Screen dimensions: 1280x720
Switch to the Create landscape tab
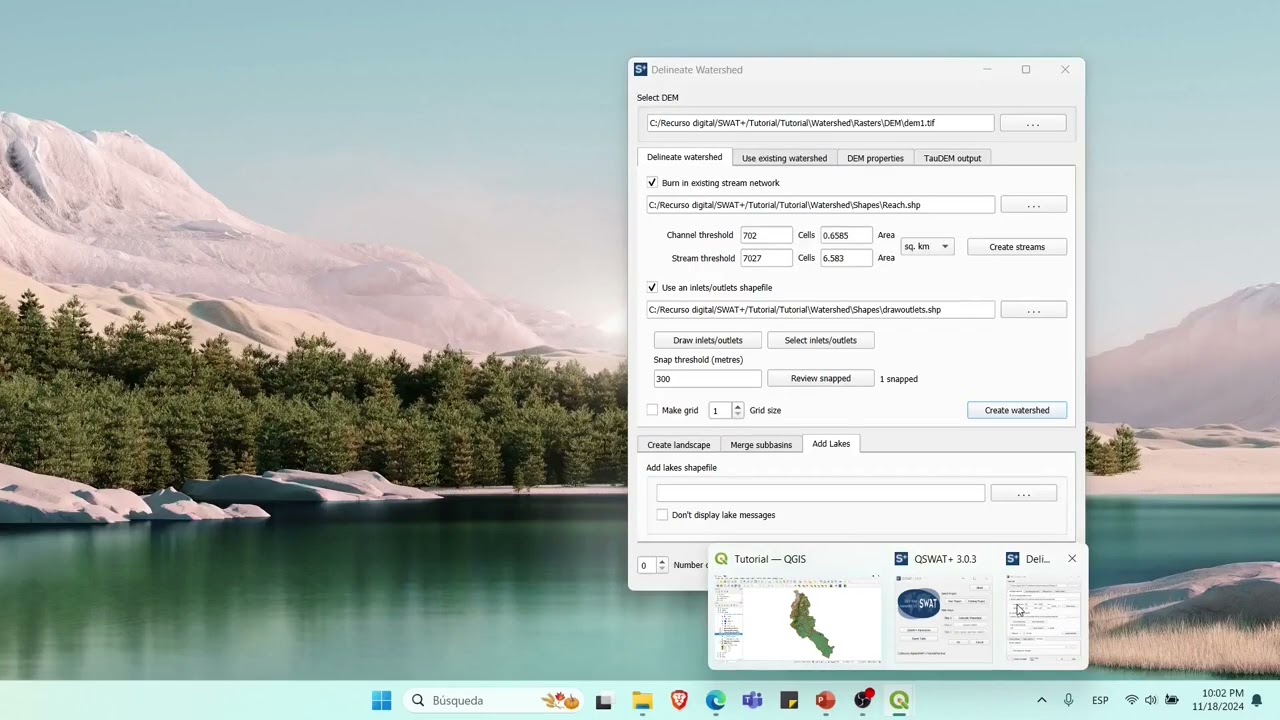[x=679, y=445]
